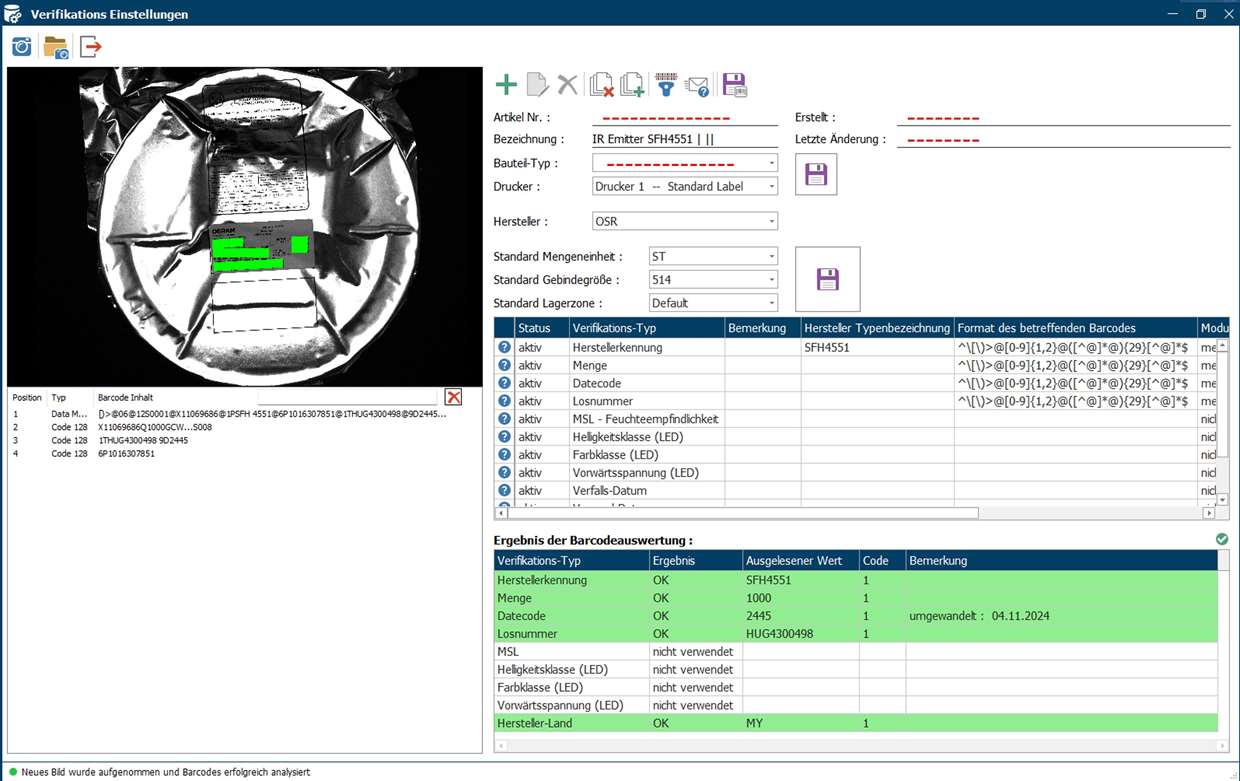This screenshot has height=781, width=1240.
Task: Click the Bezeichnung text field
Action: tap(684, 140)
